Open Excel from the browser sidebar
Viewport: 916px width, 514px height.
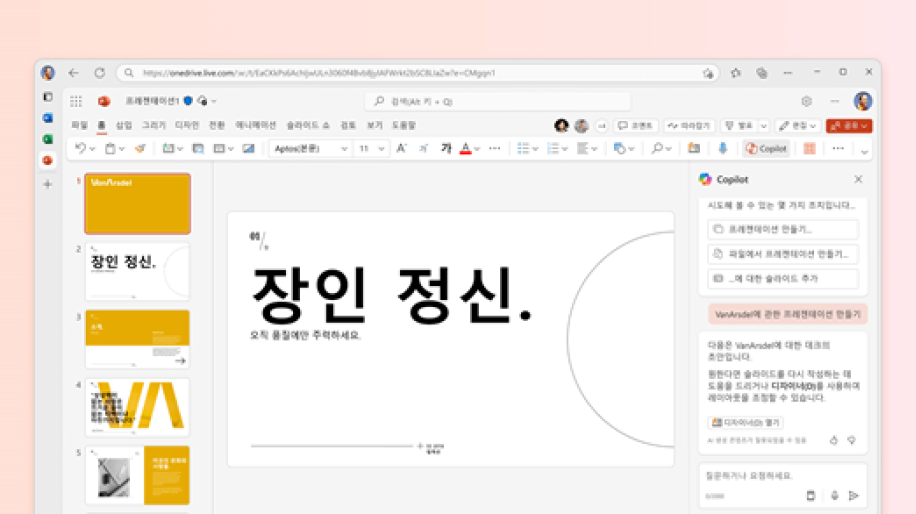(x=48, y=139)
